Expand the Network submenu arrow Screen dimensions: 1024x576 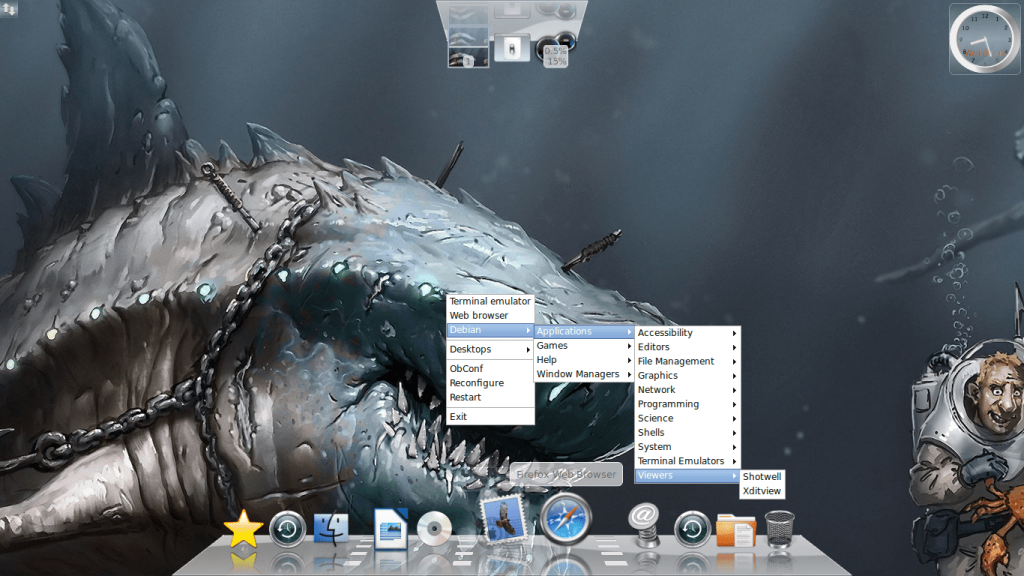coord(735,390)
